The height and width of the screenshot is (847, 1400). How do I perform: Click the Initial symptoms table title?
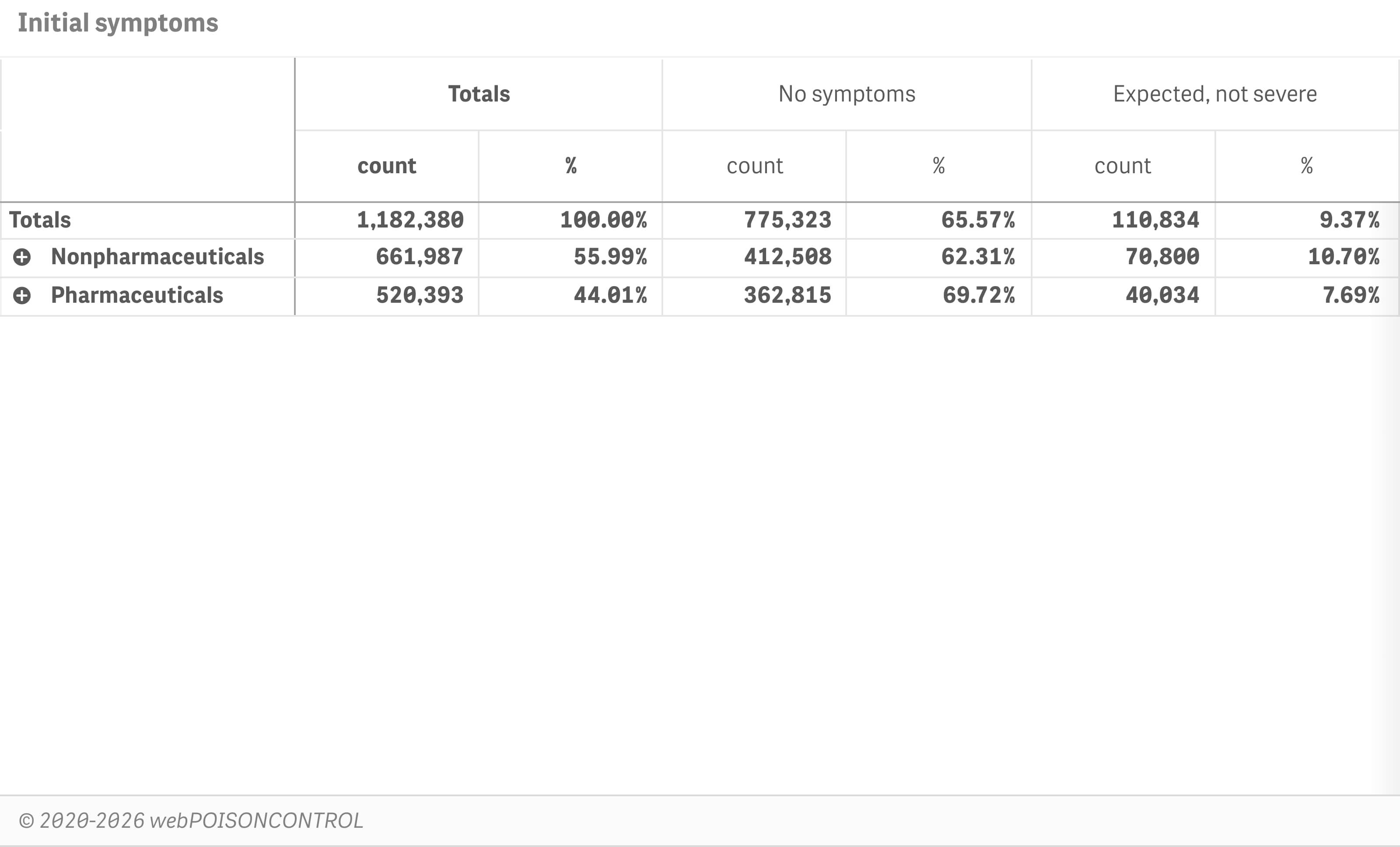[118, 23]
